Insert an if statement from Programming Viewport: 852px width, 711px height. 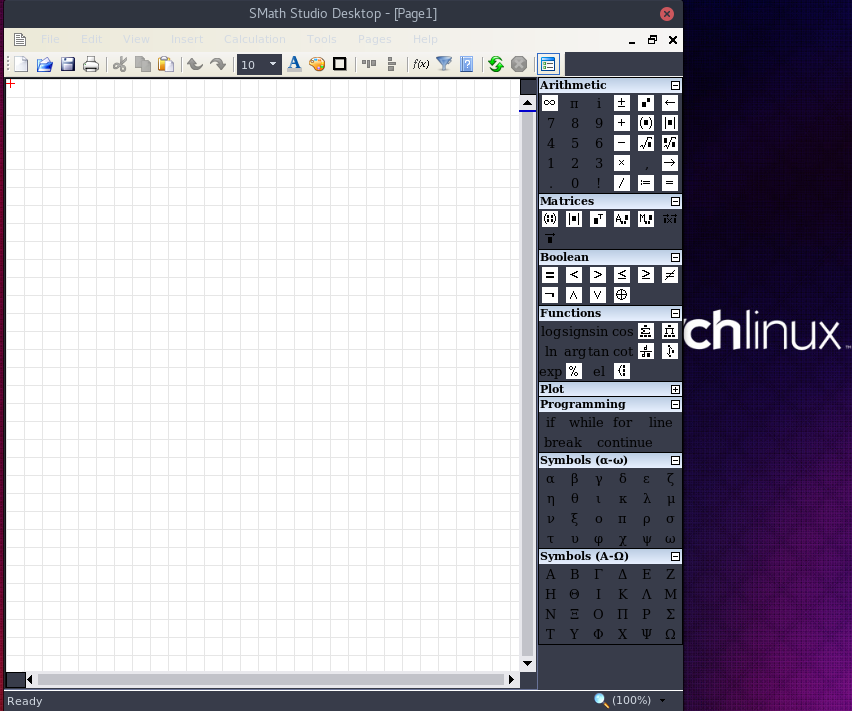coord(550,422)
